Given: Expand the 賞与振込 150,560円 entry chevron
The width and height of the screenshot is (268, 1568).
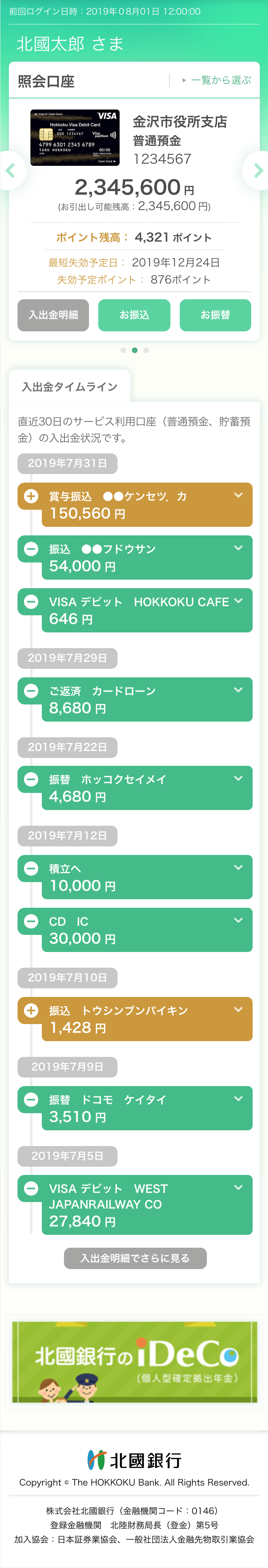Looking at the screenshot, I should point(238,495).
